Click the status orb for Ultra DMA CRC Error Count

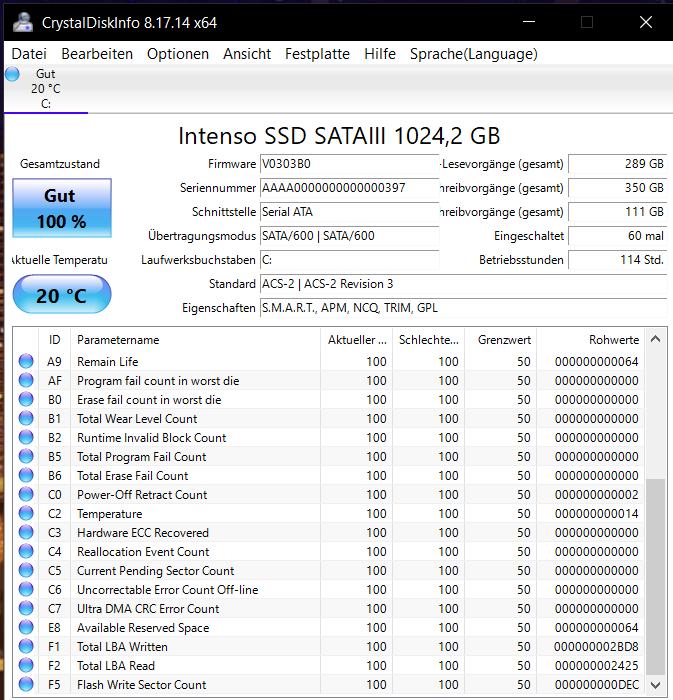pyautogui.click(x=26, y=608)
